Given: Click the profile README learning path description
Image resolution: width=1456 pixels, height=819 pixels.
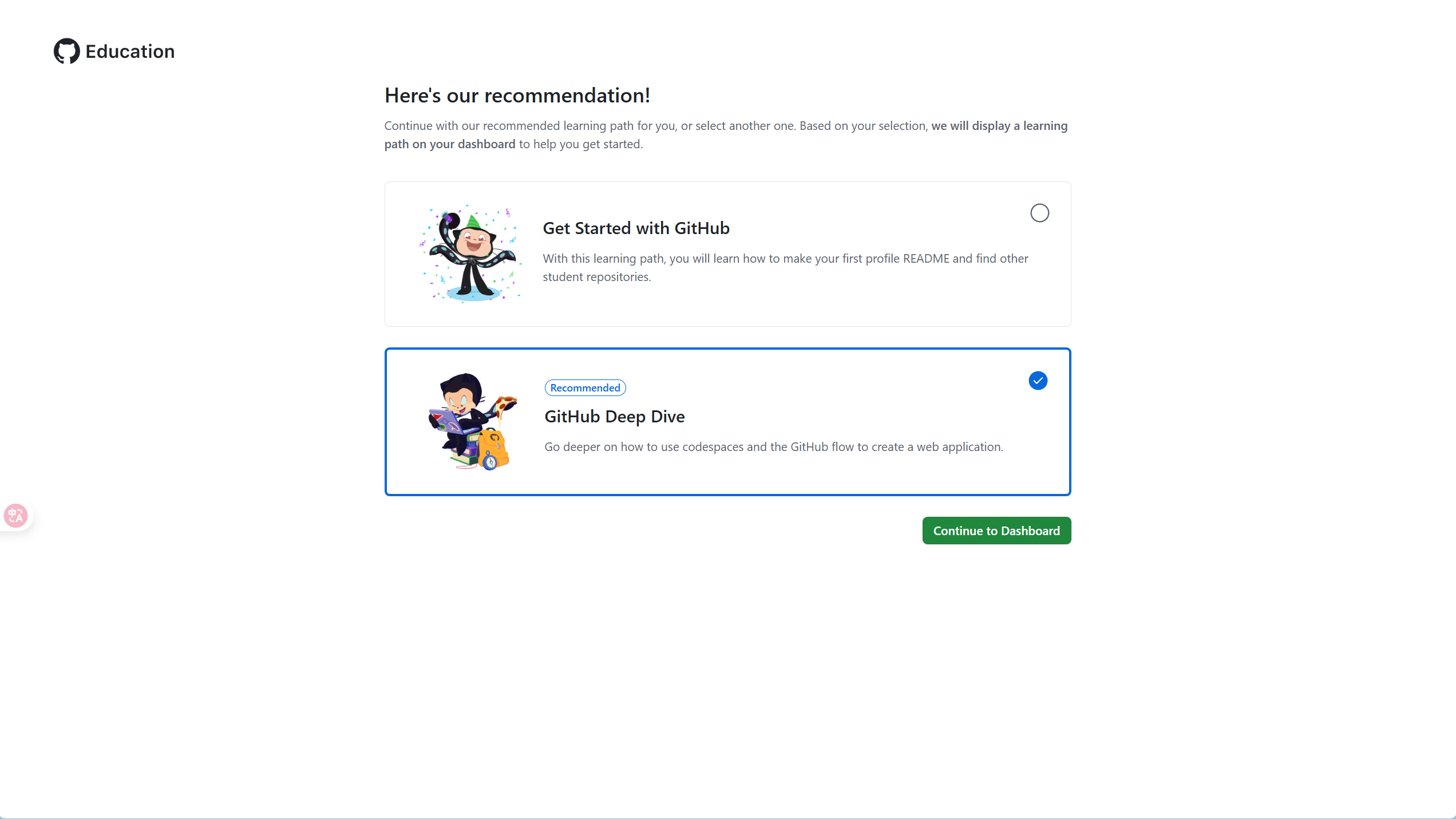Looking at the screenshot, I should coord(785,267).
